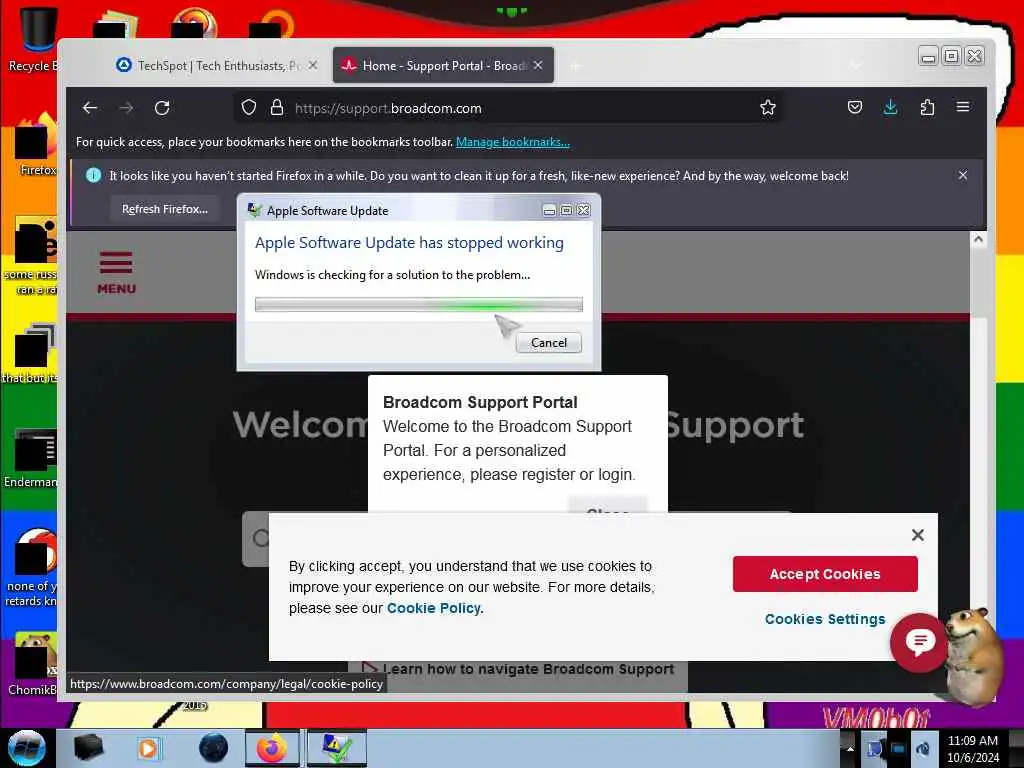This screenshot has height=768, width=1024.
Task: Show site security padlock info
Action: tap(277, 108)
